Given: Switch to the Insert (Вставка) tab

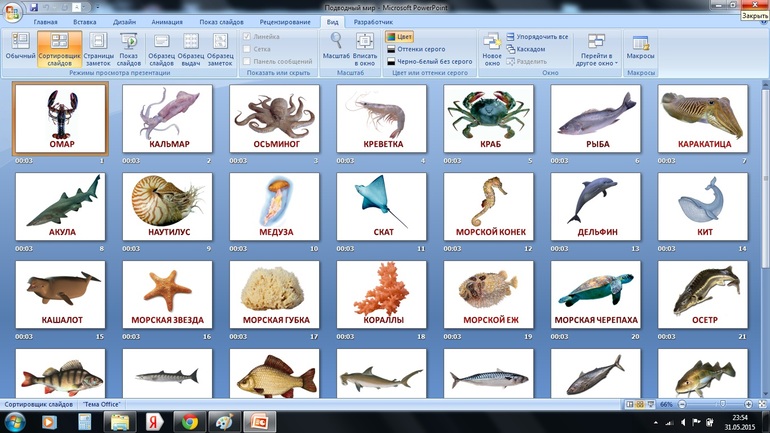Looking at the screenshot, I should pyautogui.click(x=85, y=21).
